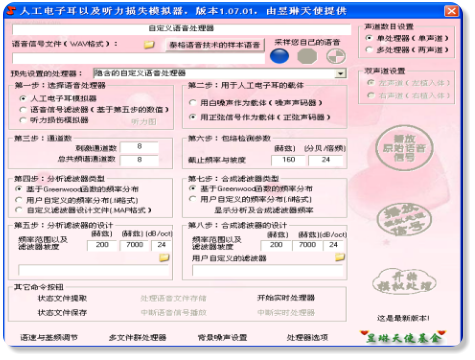Click the cloud-shaped 开始模拟处理 button
Screen dimensions: 475x360
404,281
